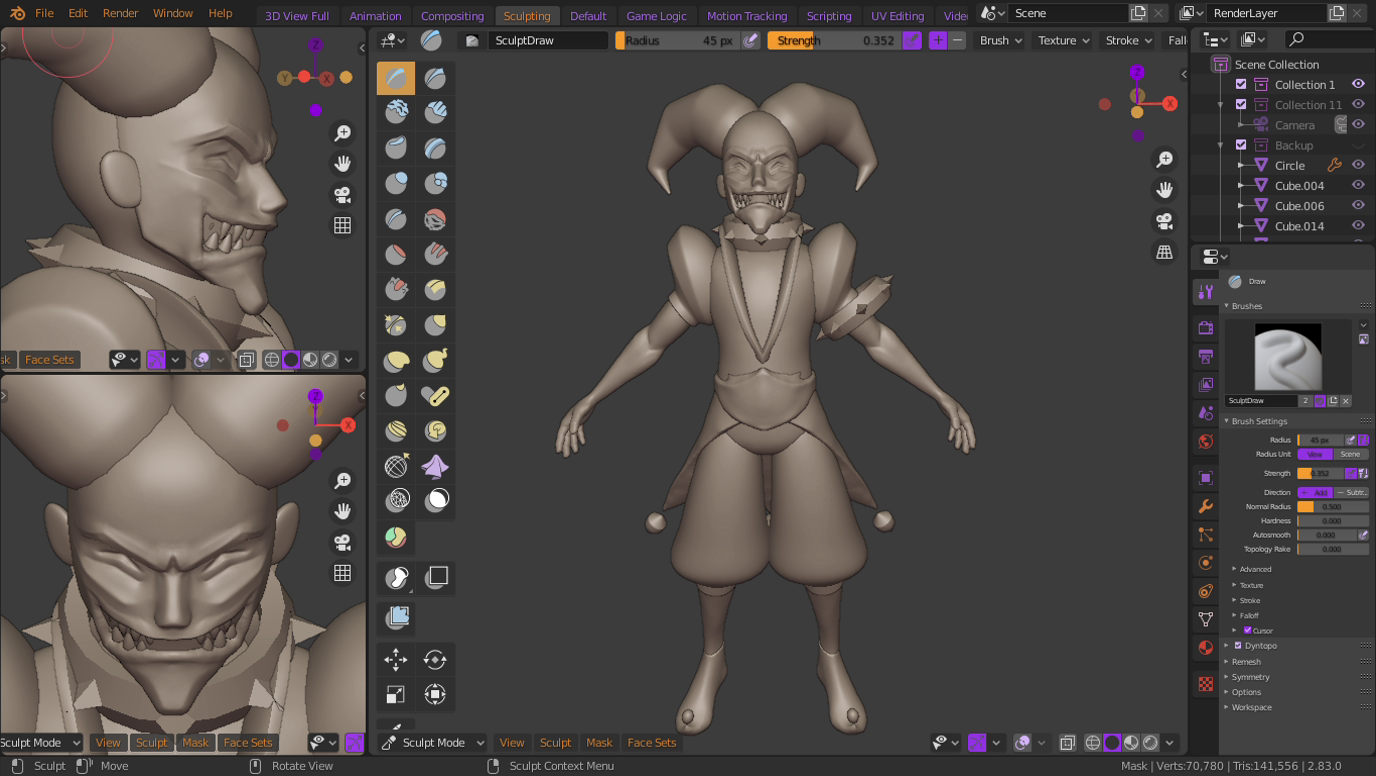Uncheck the Backup collection checkbox
The image size is (1376, 776).
click(1241, 145)
